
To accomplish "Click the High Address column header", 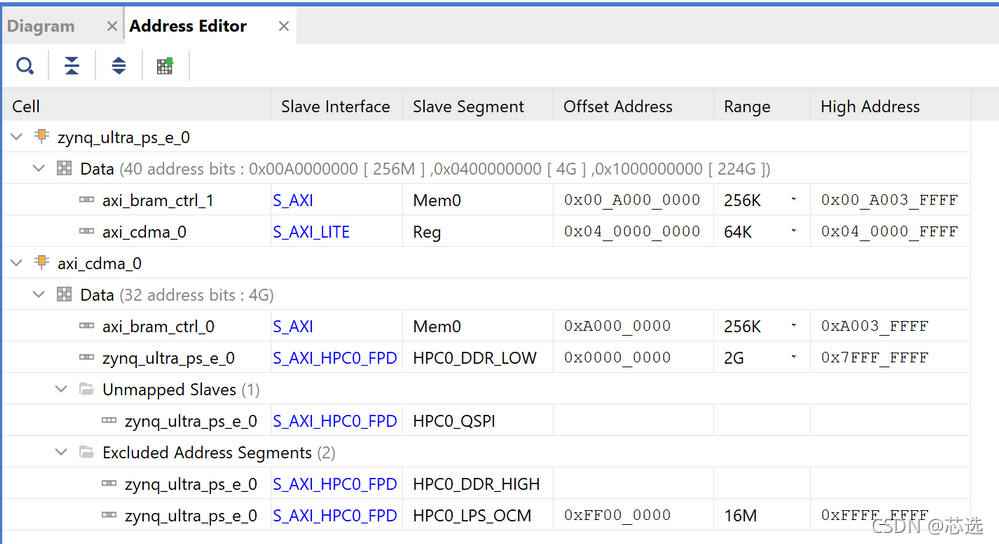I will point(870,106).
